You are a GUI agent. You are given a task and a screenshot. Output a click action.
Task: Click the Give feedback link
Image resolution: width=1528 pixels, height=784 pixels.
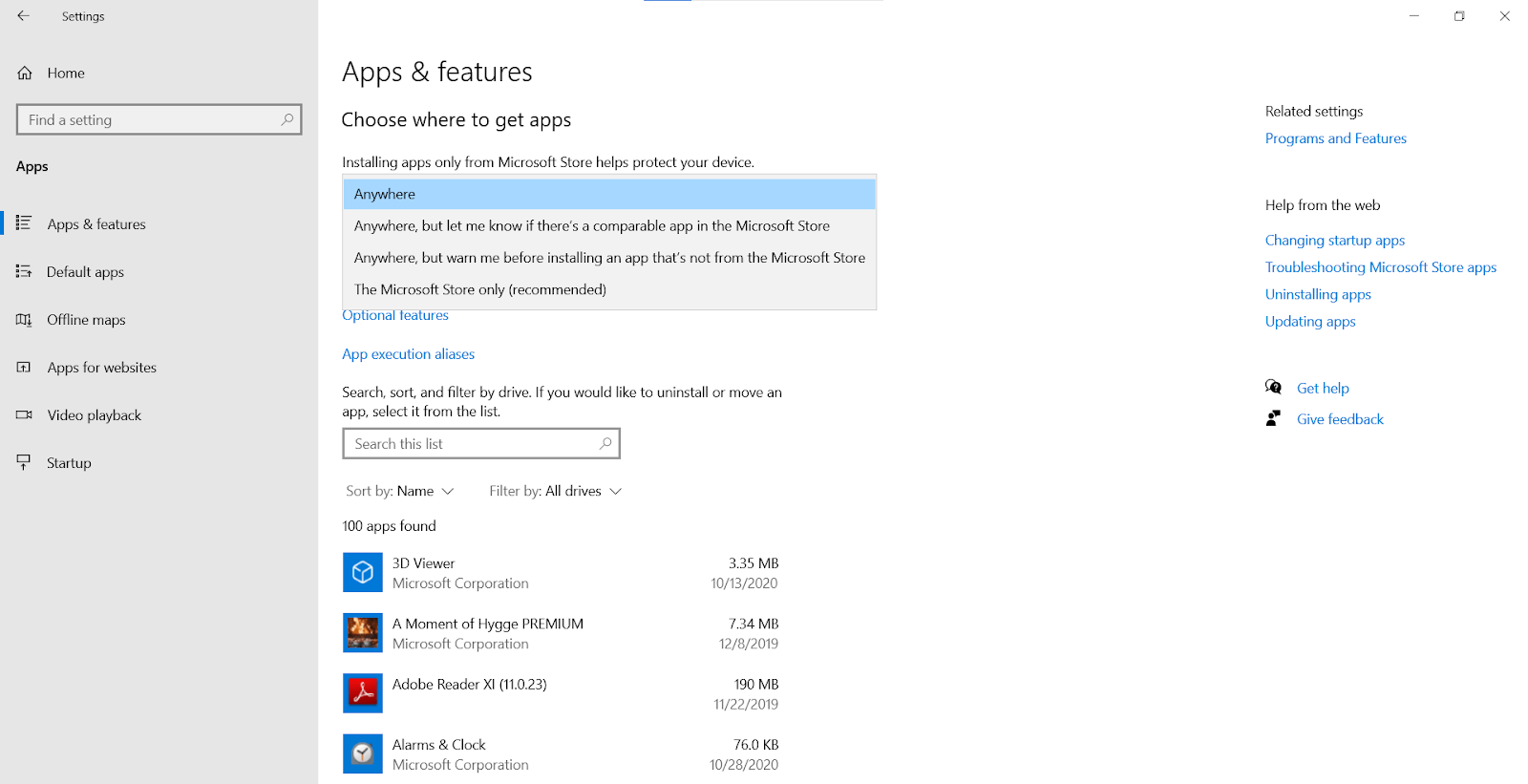pos(1340,419)
